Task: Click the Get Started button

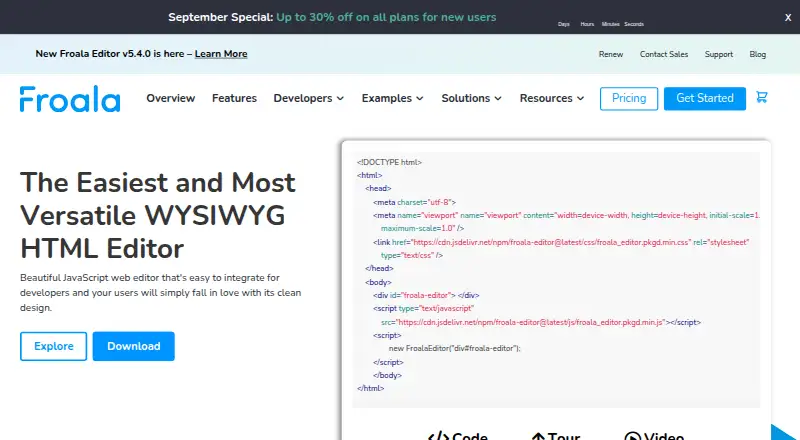Action: (x=705, y=98)
